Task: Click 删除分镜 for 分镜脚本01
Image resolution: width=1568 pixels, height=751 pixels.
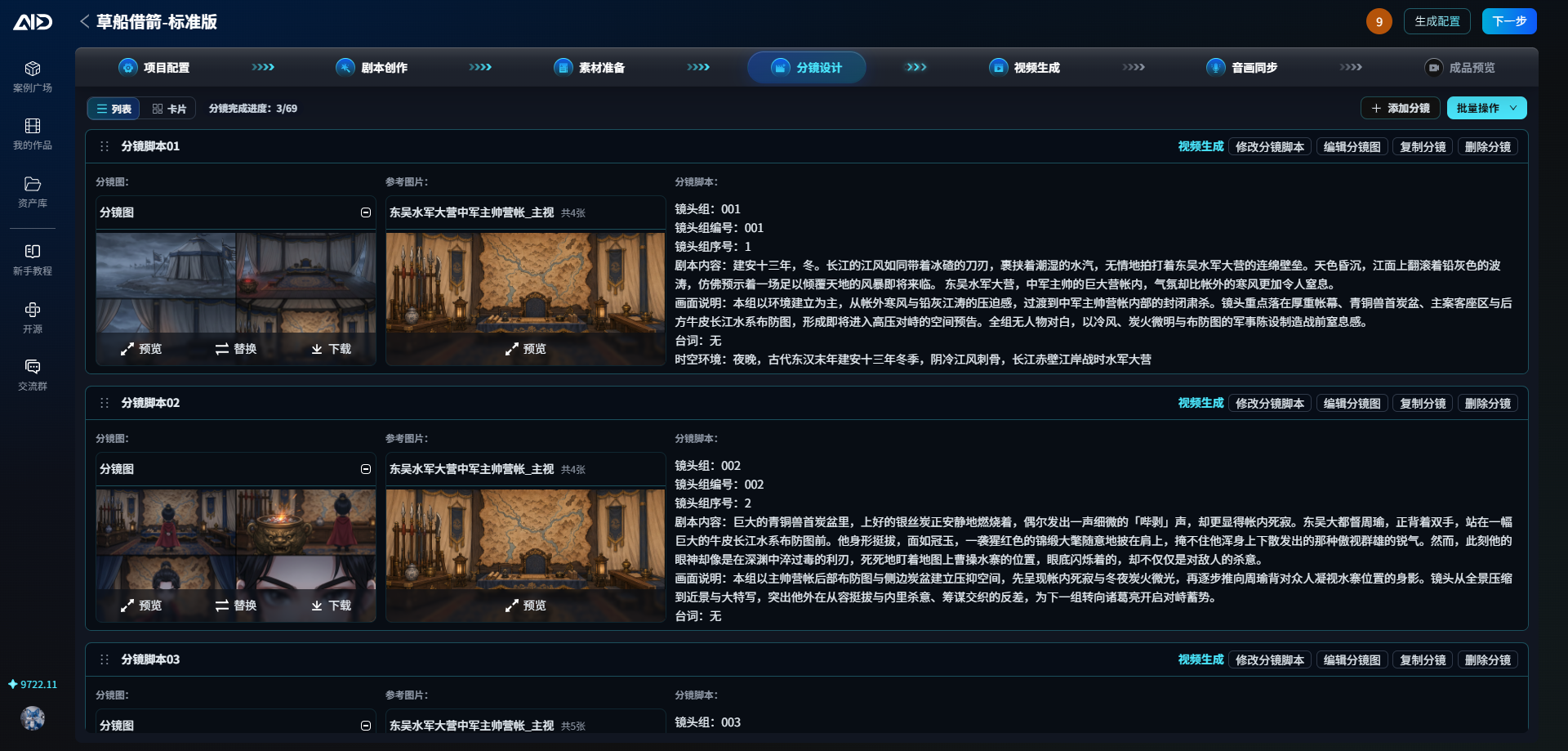Action: coord(1488,147)
